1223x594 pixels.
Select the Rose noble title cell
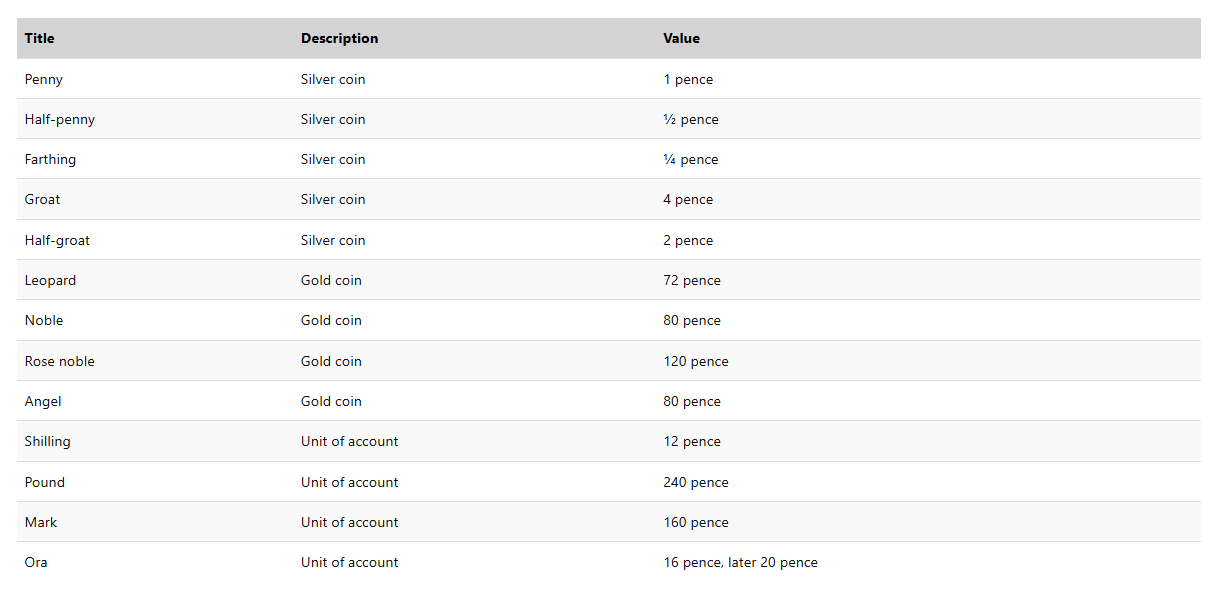pos(60,361)
